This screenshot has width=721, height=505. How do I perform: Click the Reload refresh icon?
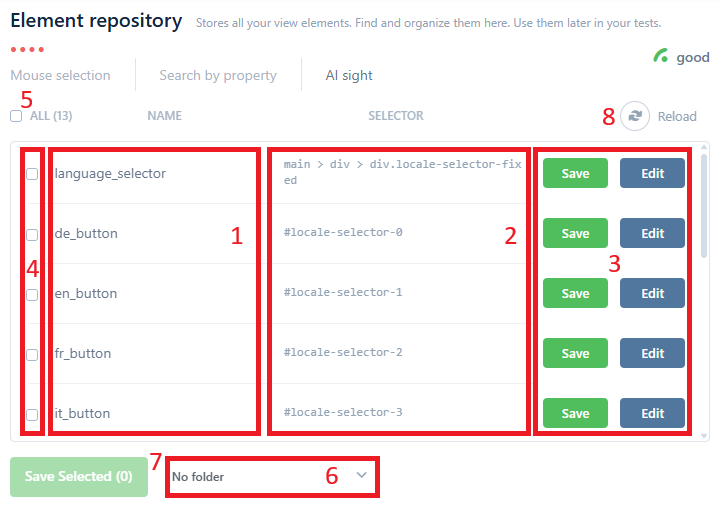point(634,116)
